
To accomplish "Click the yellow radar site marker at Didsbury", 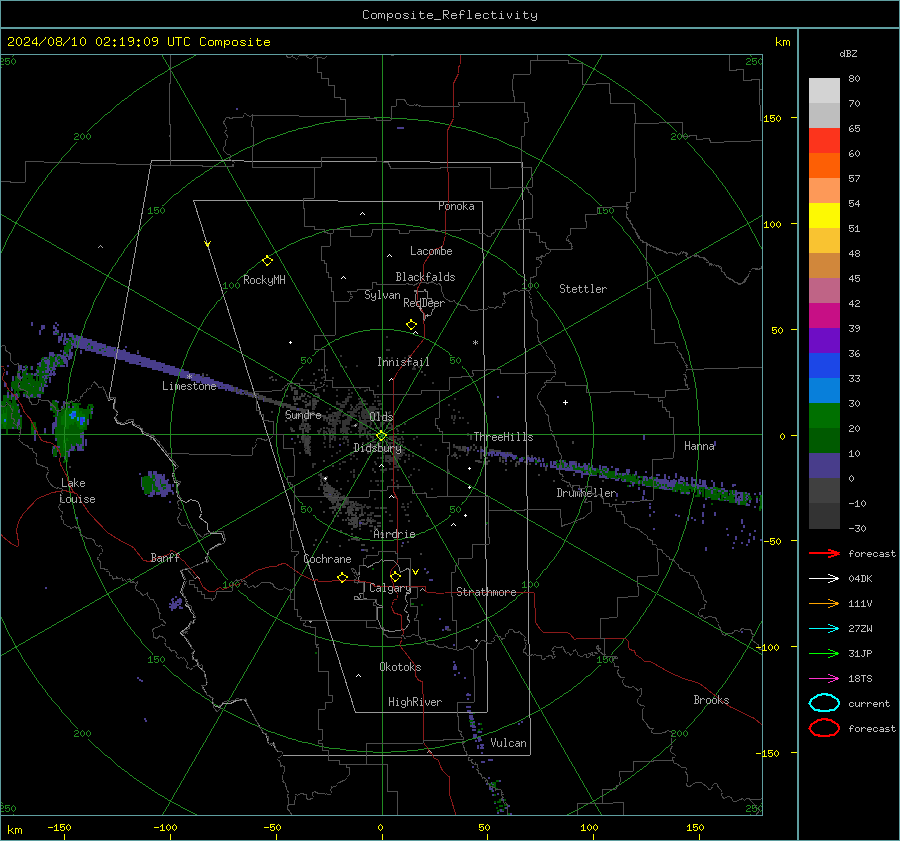I will click(382, 436).
